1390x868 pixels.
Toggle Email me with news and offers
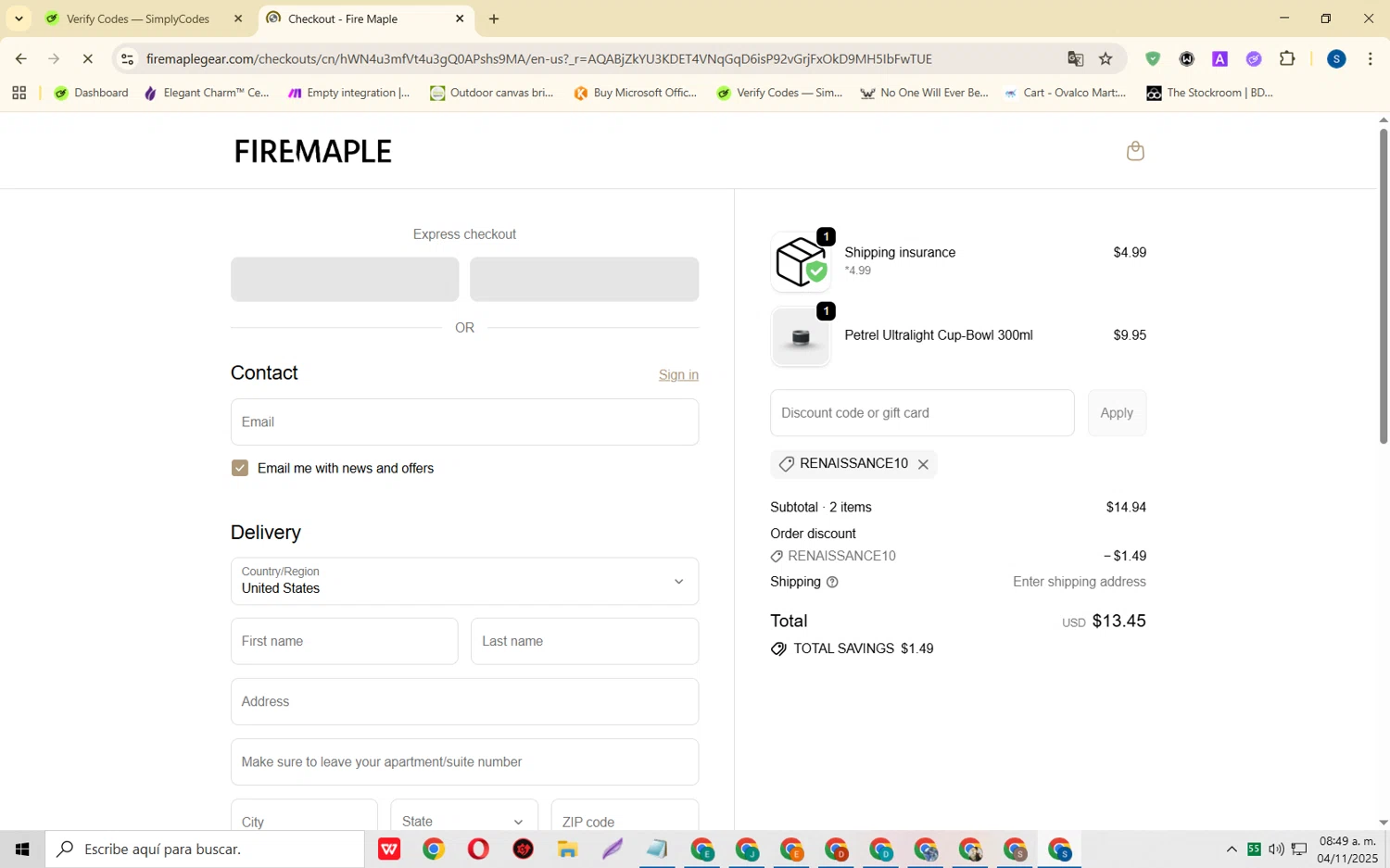240,468
